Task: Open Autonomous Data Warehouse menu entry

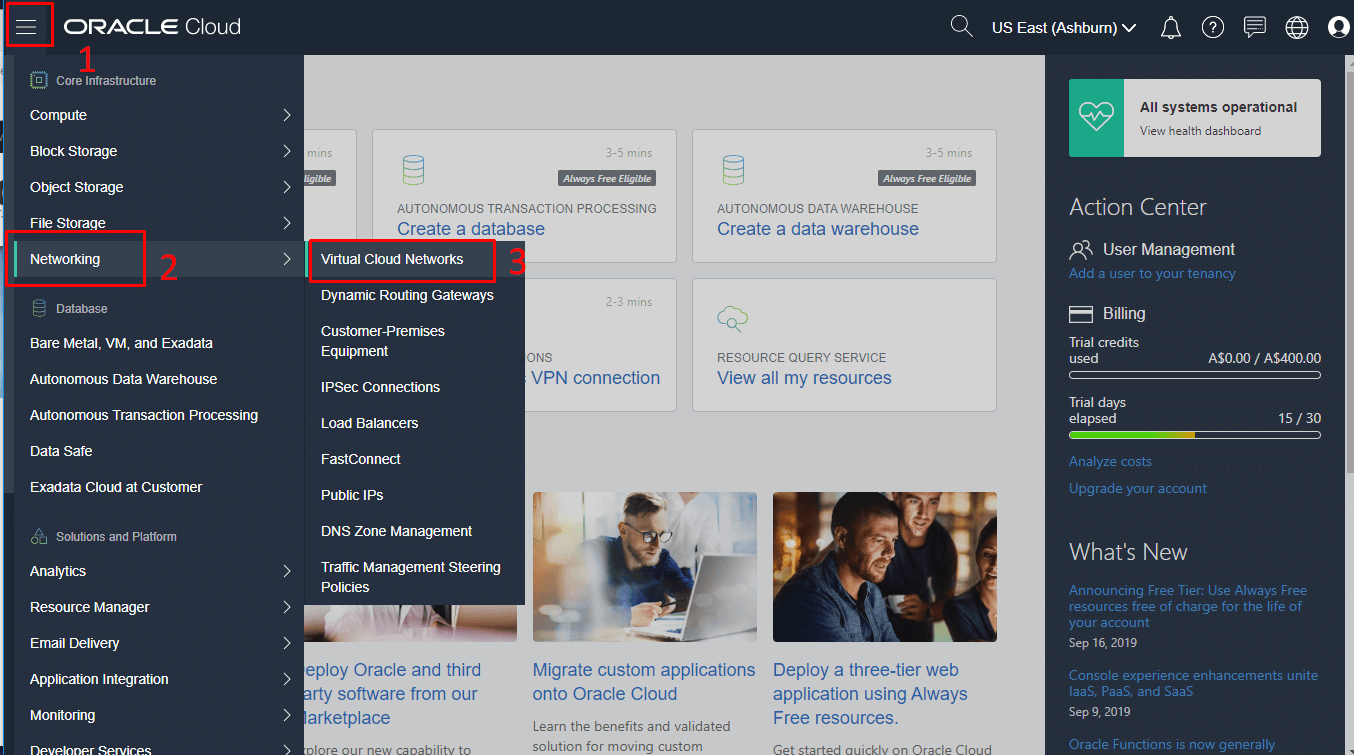Action: 123,379
